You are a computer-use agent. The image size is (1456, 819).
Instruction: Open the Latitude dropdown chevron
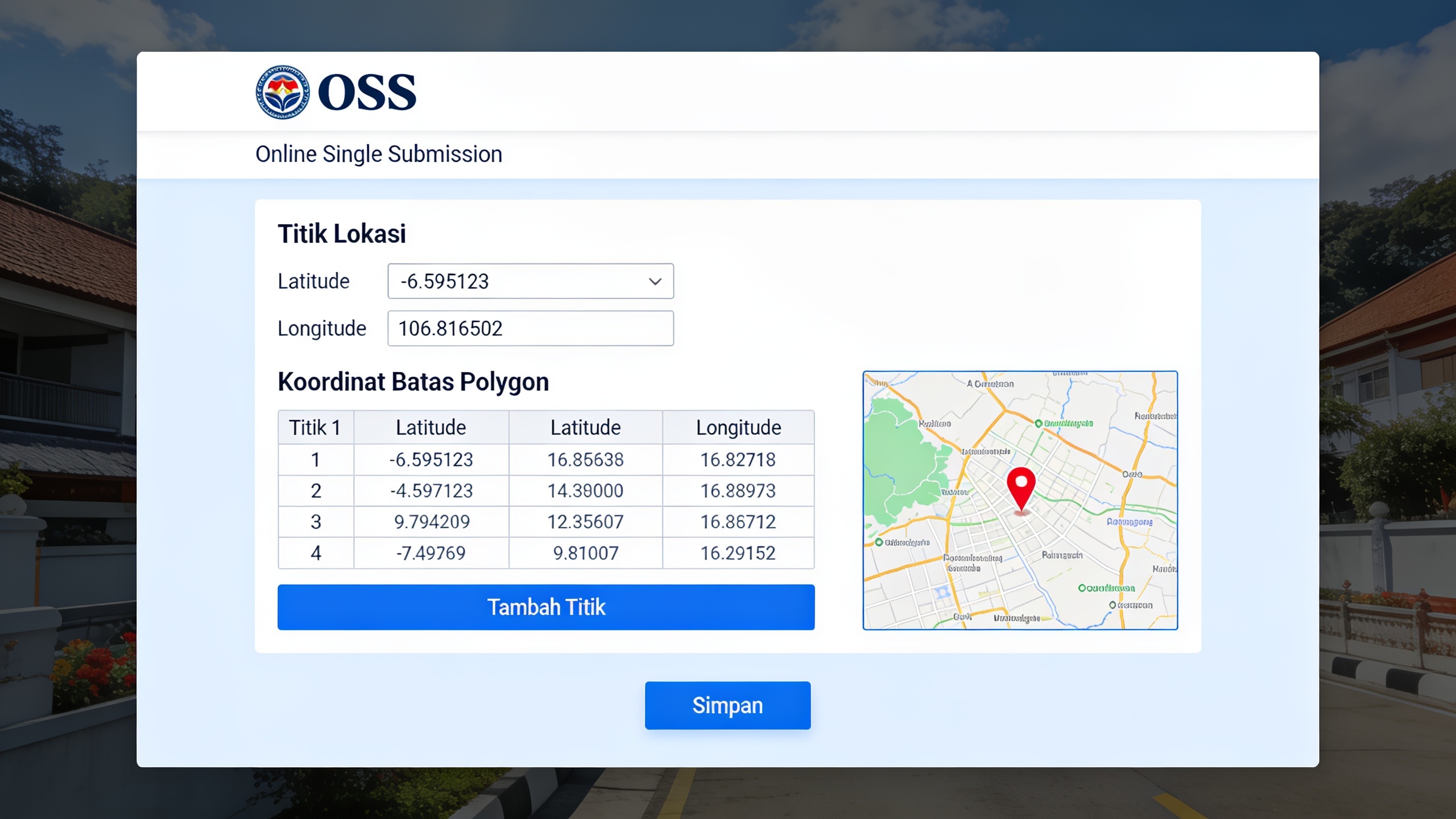tap(655, 281)
